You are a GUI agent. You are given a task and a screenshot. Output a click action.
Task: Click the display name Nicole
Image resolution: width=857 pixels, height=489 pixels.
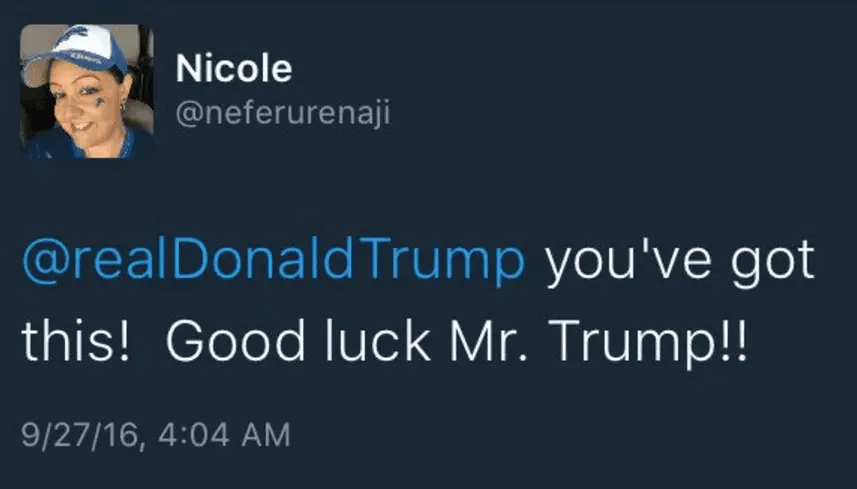(x=233, y=69)
